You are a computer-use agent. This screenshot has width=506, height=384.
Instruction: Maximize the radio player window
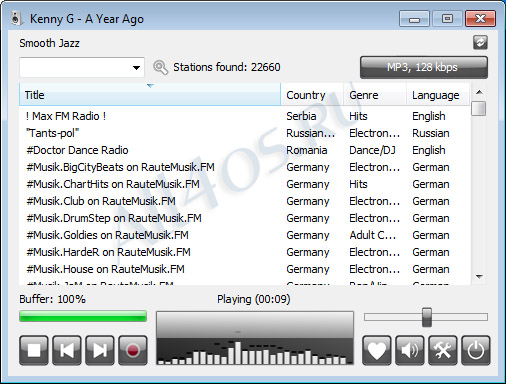tap(447, 19)
